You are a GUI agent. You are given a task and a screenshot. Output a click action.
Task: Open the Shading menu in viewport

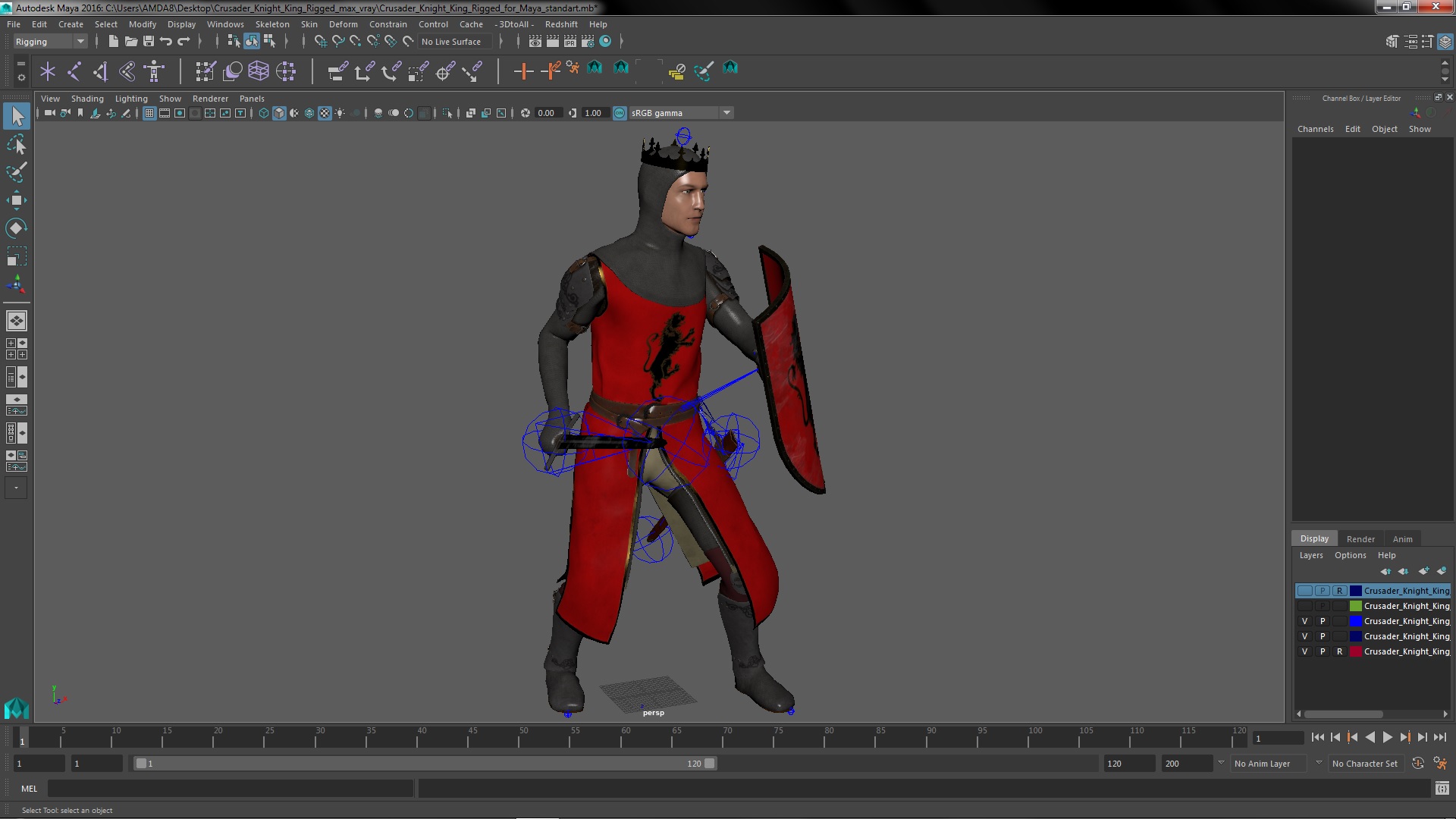87,97
